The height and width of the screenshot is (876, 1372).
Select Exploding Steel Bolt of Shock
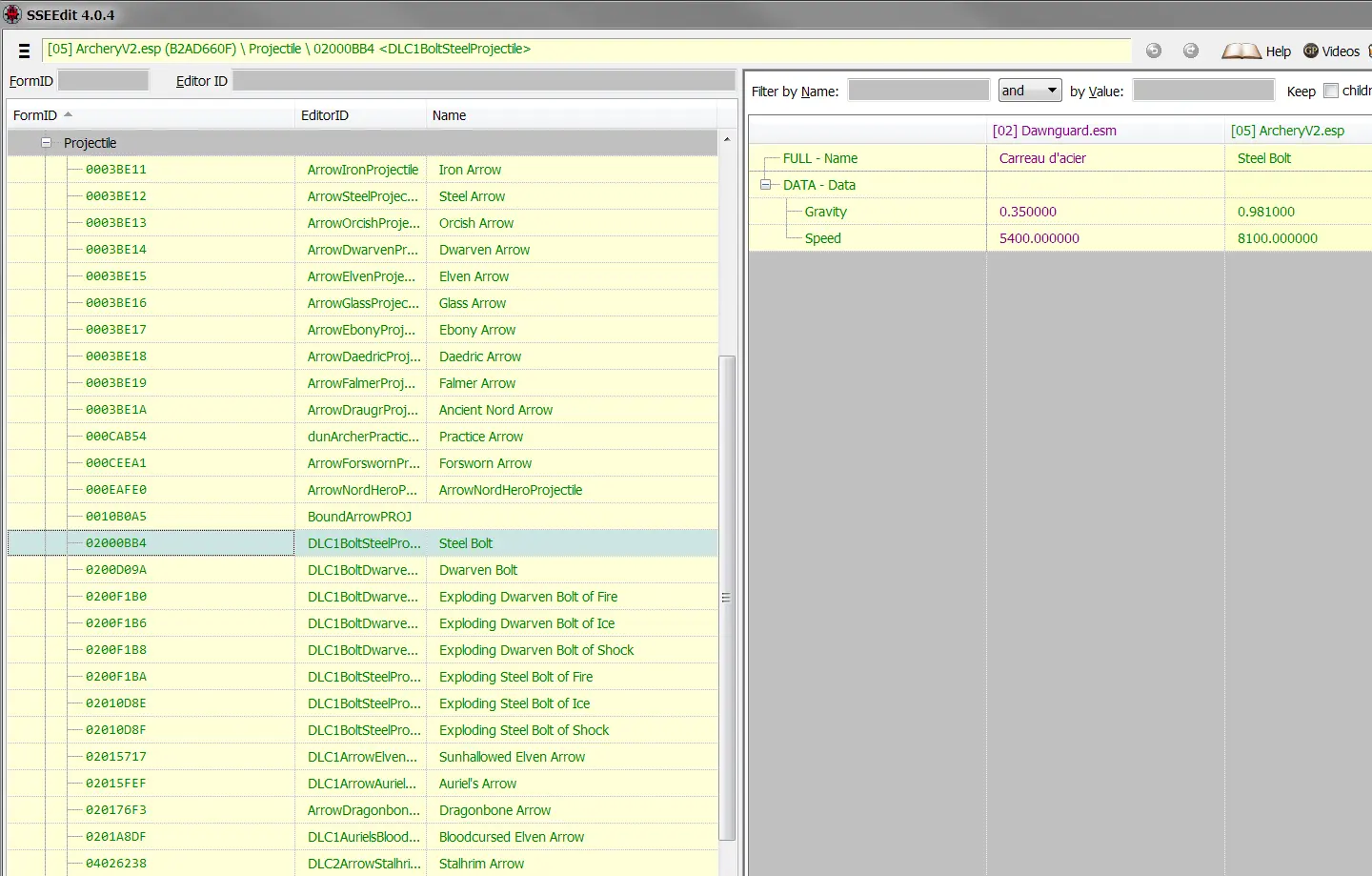pyautogui.click(x=362, y=730)
